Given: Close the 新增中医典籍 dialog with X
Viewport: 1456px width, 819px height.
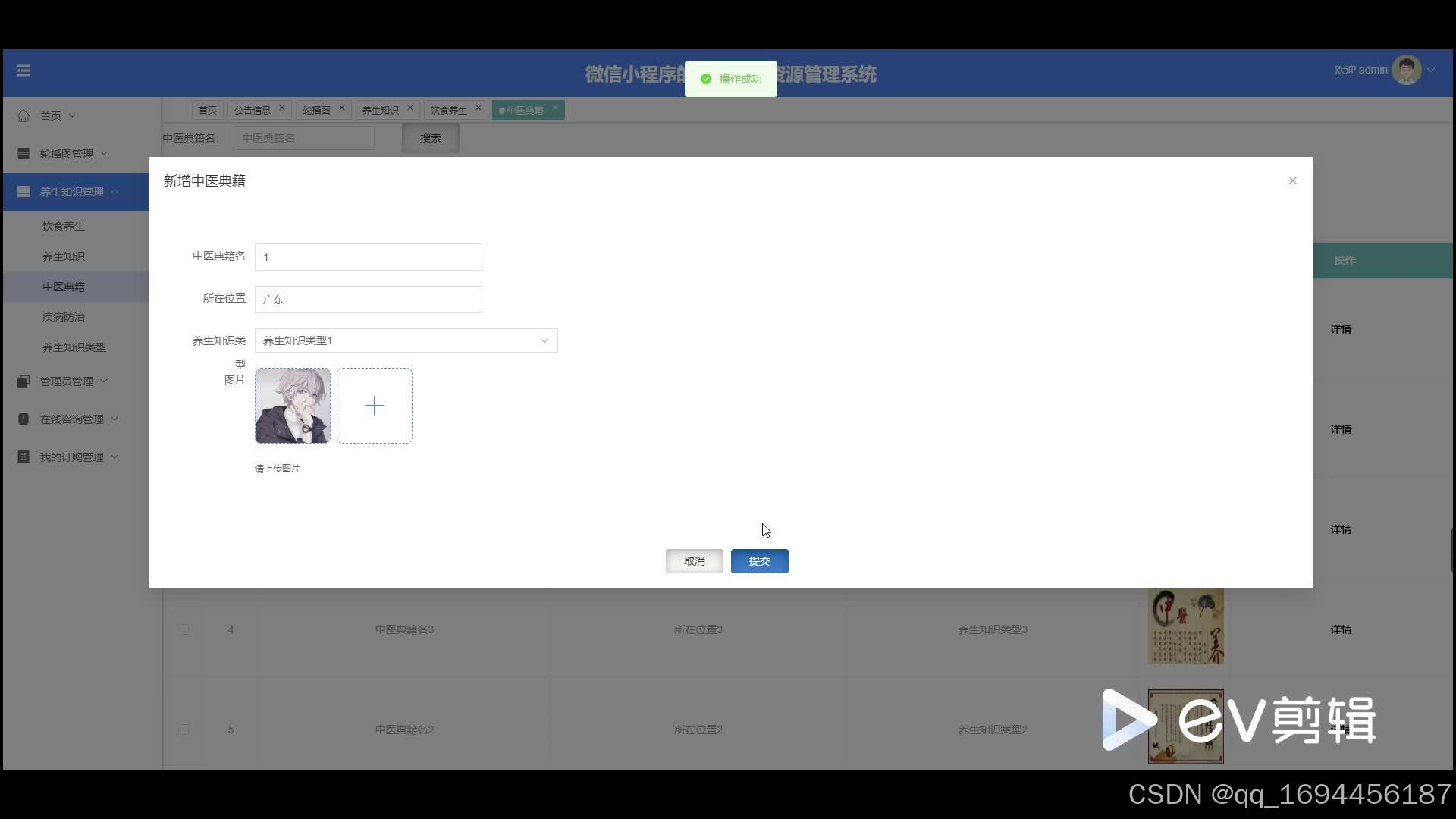Looking at the screenshot, I should [1292, 180].
